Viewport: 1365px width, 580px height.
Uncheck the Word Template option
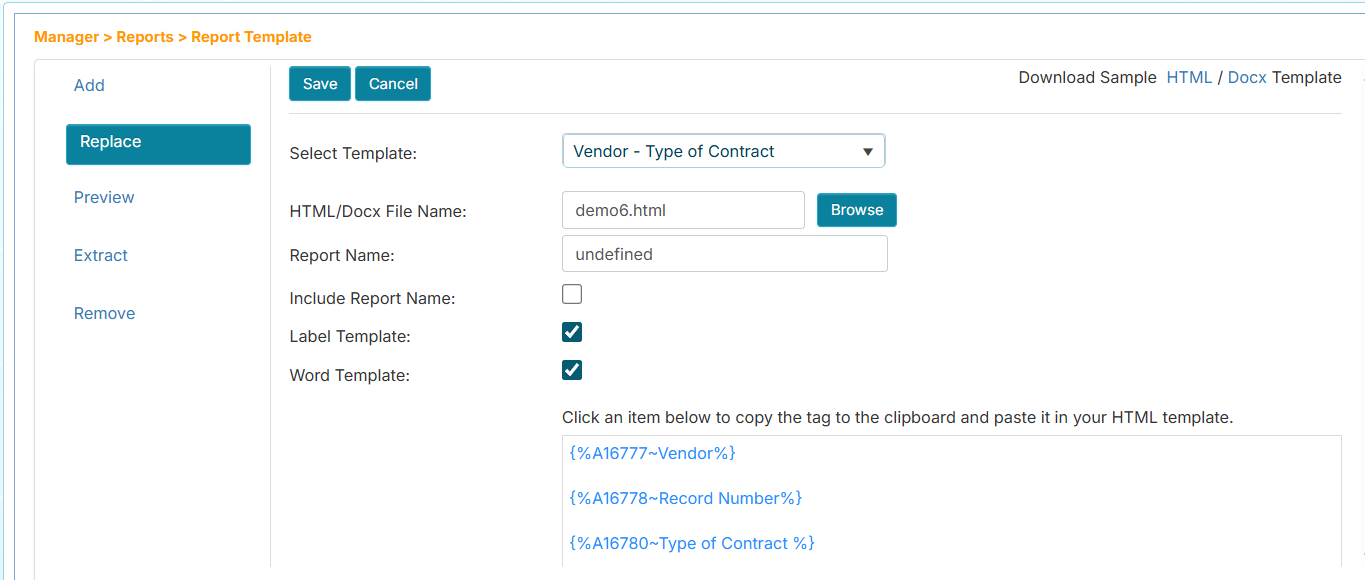(571, 369)
